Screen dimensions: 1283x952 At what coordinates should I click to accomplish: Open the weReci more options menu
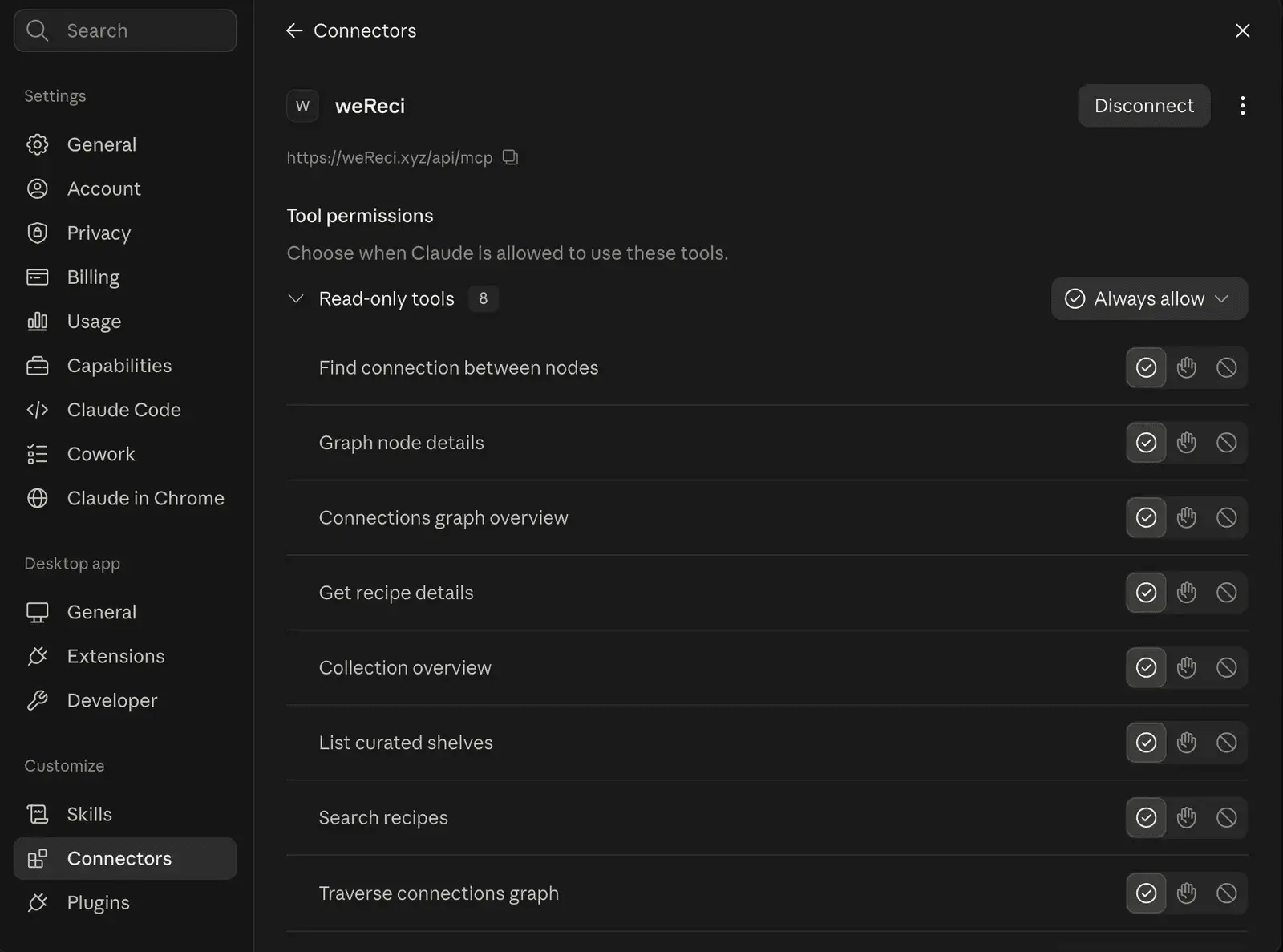click(x=1242, y=106)
